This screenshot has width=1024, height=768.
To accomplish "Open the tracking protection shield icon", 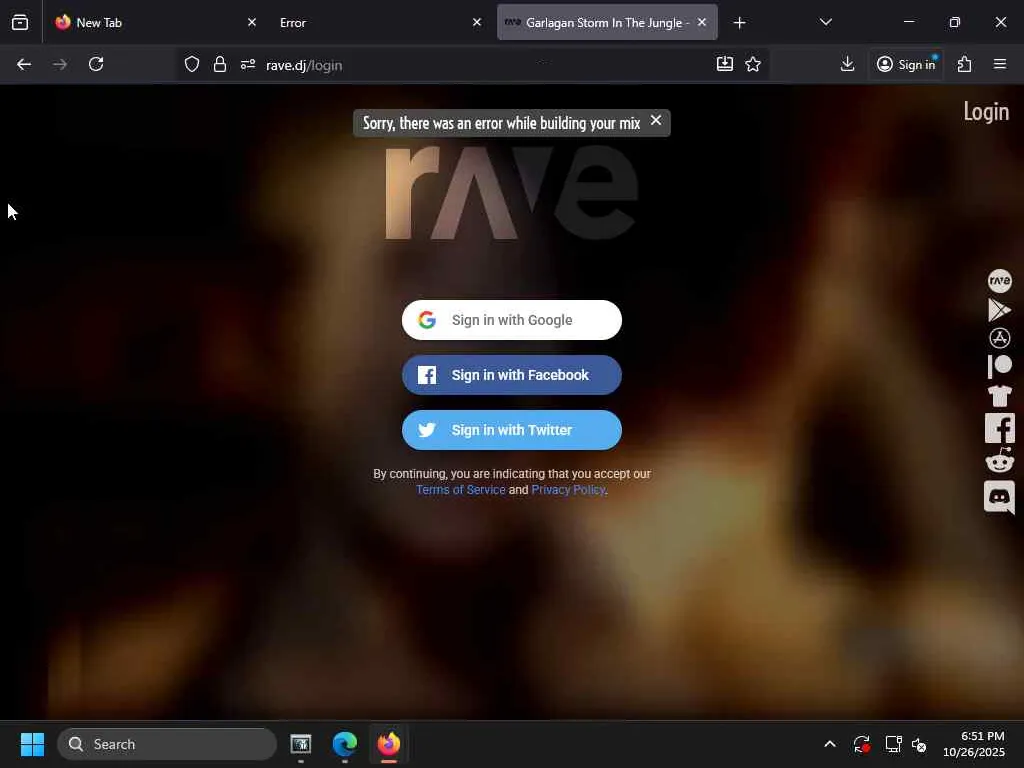I will coord(191,65).
